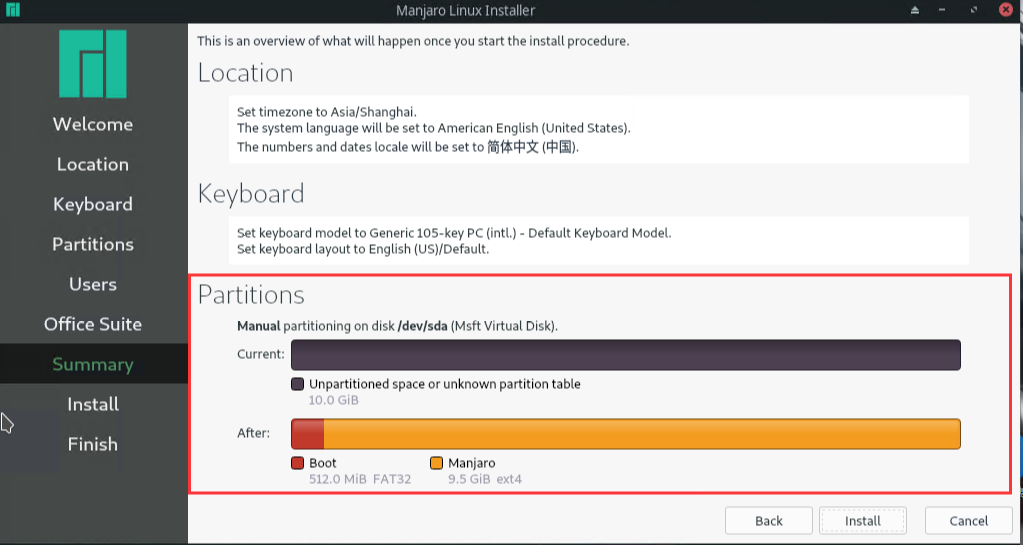Click the Manjaro logo in the sidebar
This screenshot has width=1023, height=545.
point(93,64)
